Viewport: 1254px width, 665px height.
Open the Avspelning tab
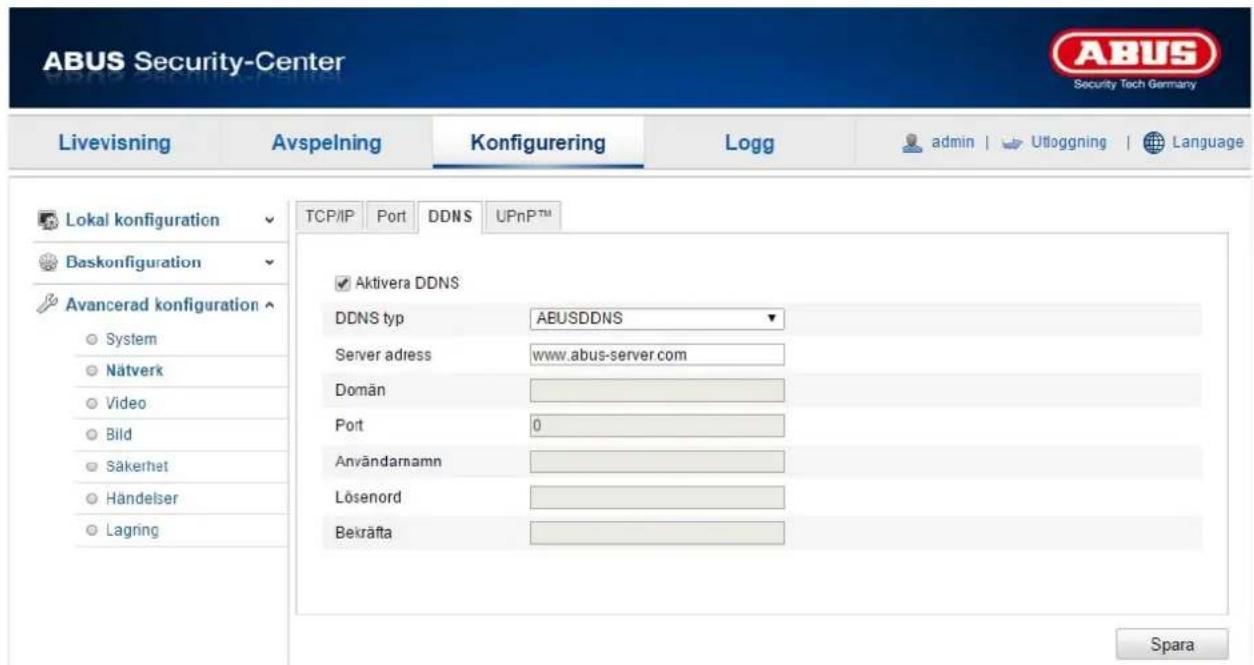(x=327, y=143)
